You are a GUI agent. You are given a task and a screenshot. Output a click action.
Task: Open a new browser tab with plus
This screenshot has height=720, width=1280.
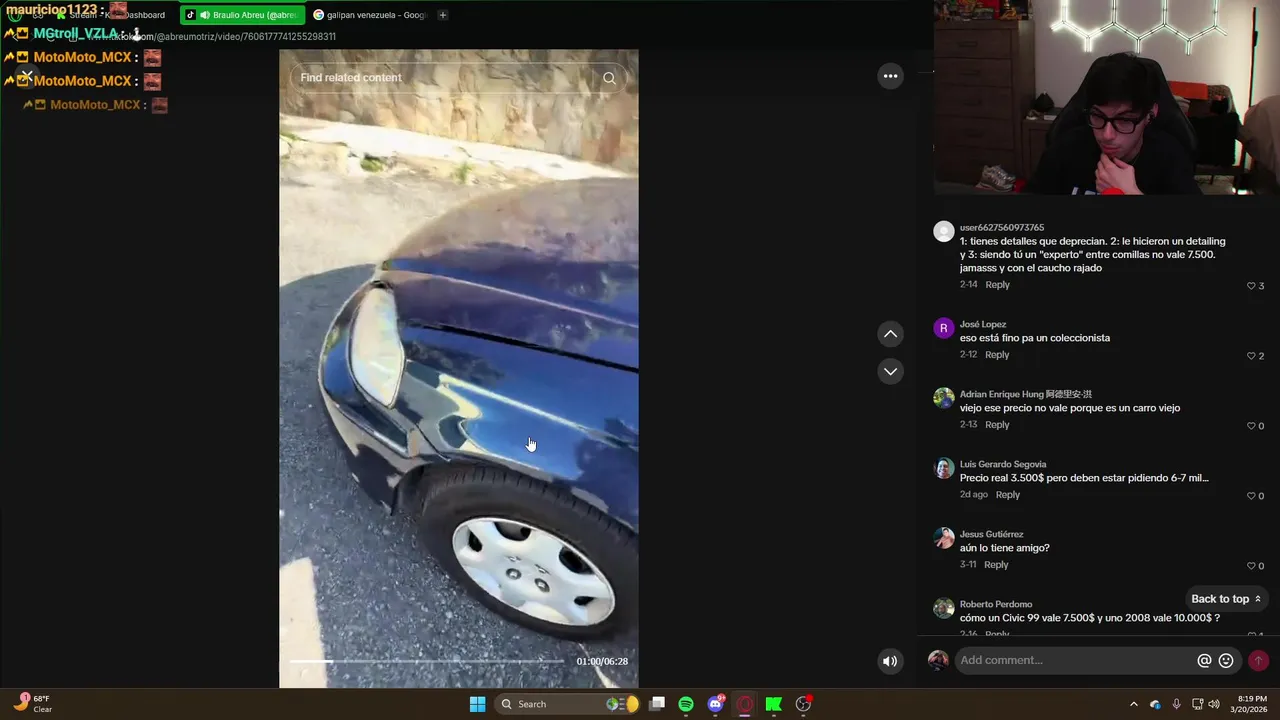(442, 15)
